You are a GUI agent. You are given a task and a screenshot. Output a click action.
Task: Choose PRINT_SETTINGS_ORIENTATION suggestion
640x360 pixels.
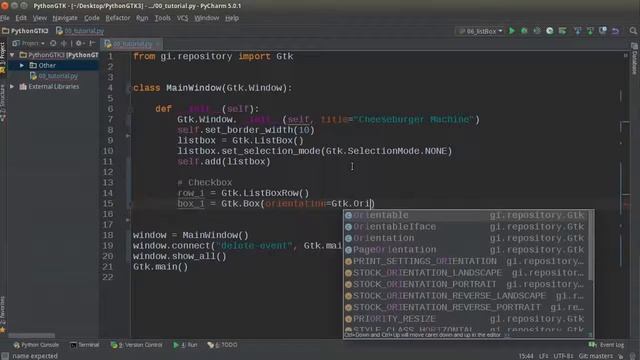[x=465, y=261]
